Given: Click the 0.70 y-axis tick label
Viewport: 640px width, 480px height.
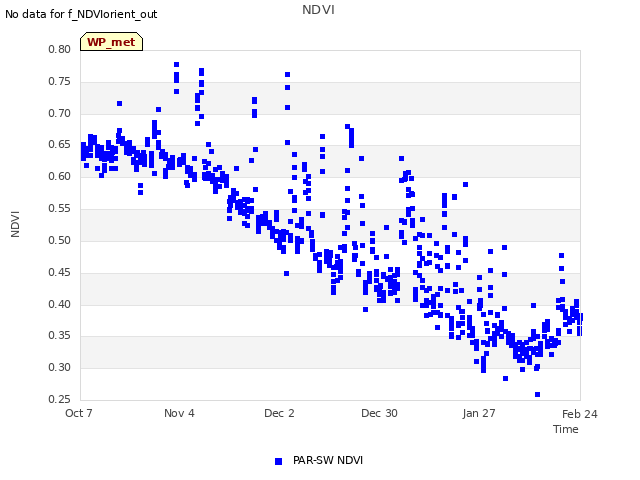Looking at the screenshot, I should (60, 113).
